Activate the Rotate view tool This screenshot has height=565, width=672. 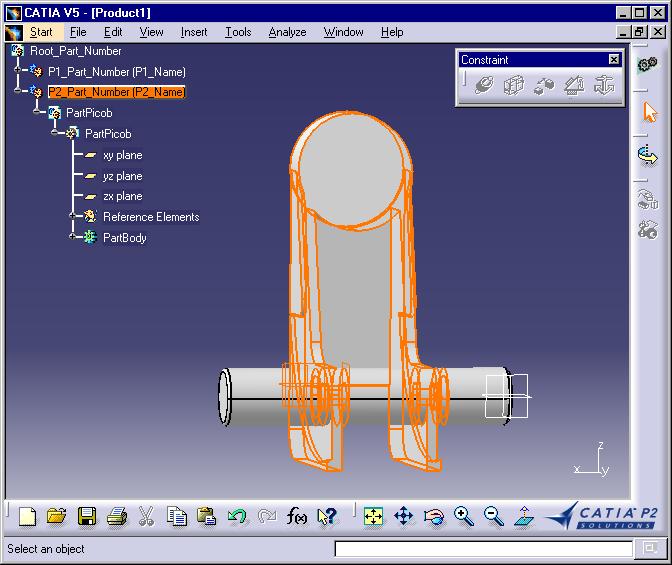(x=433, y=516)
